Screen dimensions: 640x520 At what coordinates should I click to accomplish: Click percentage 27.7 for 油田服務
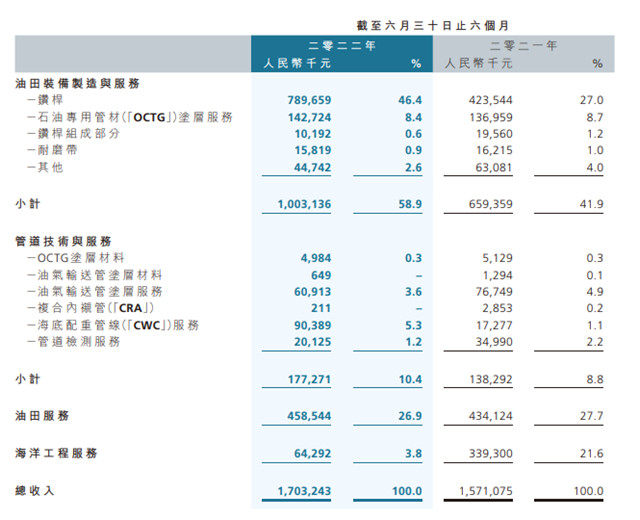click(x=591, y=416)
